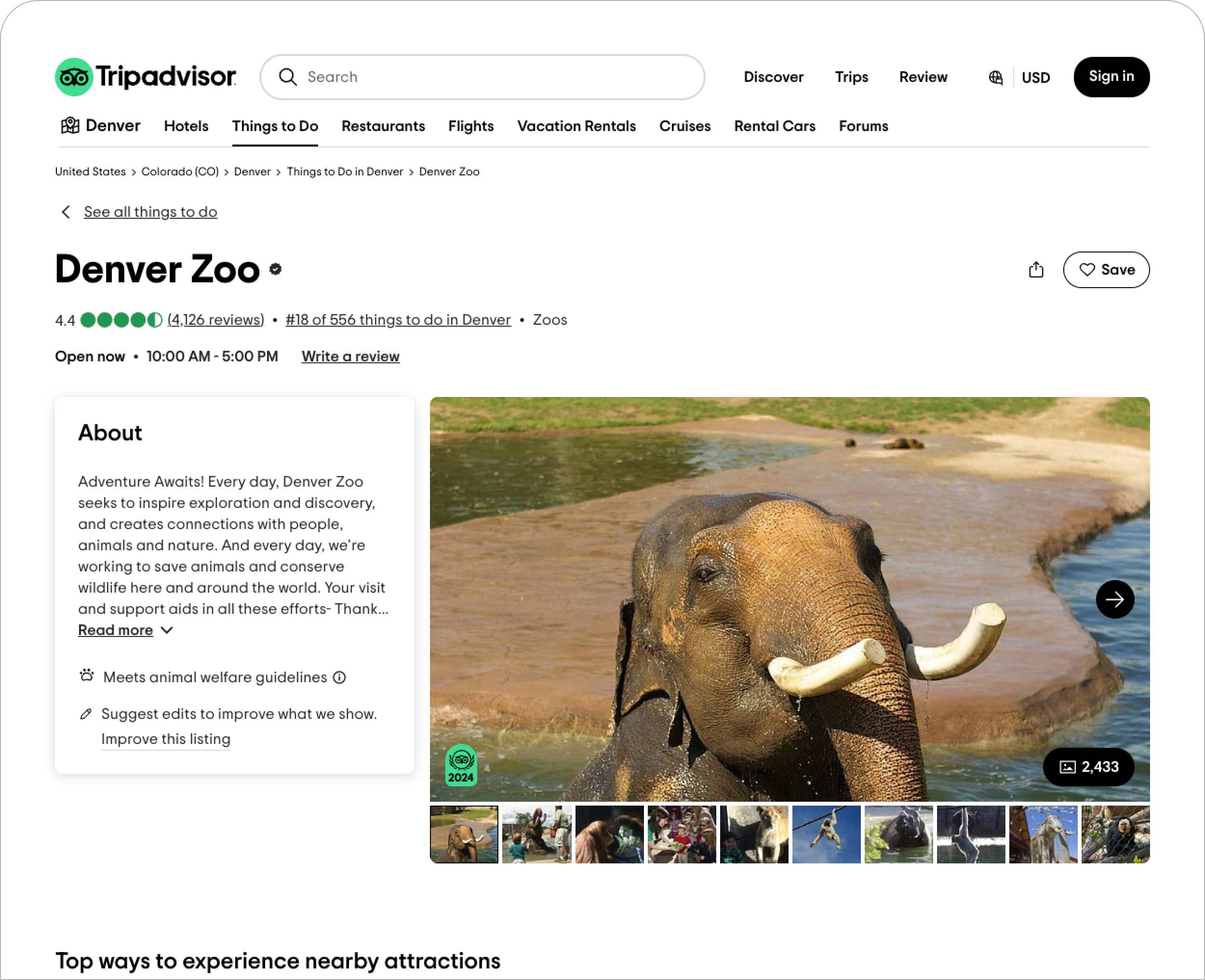Click the back chevron beside See all things
The width and height of the screenshot is (1205, 980).
pyautogui.click(x=66, y=212)
